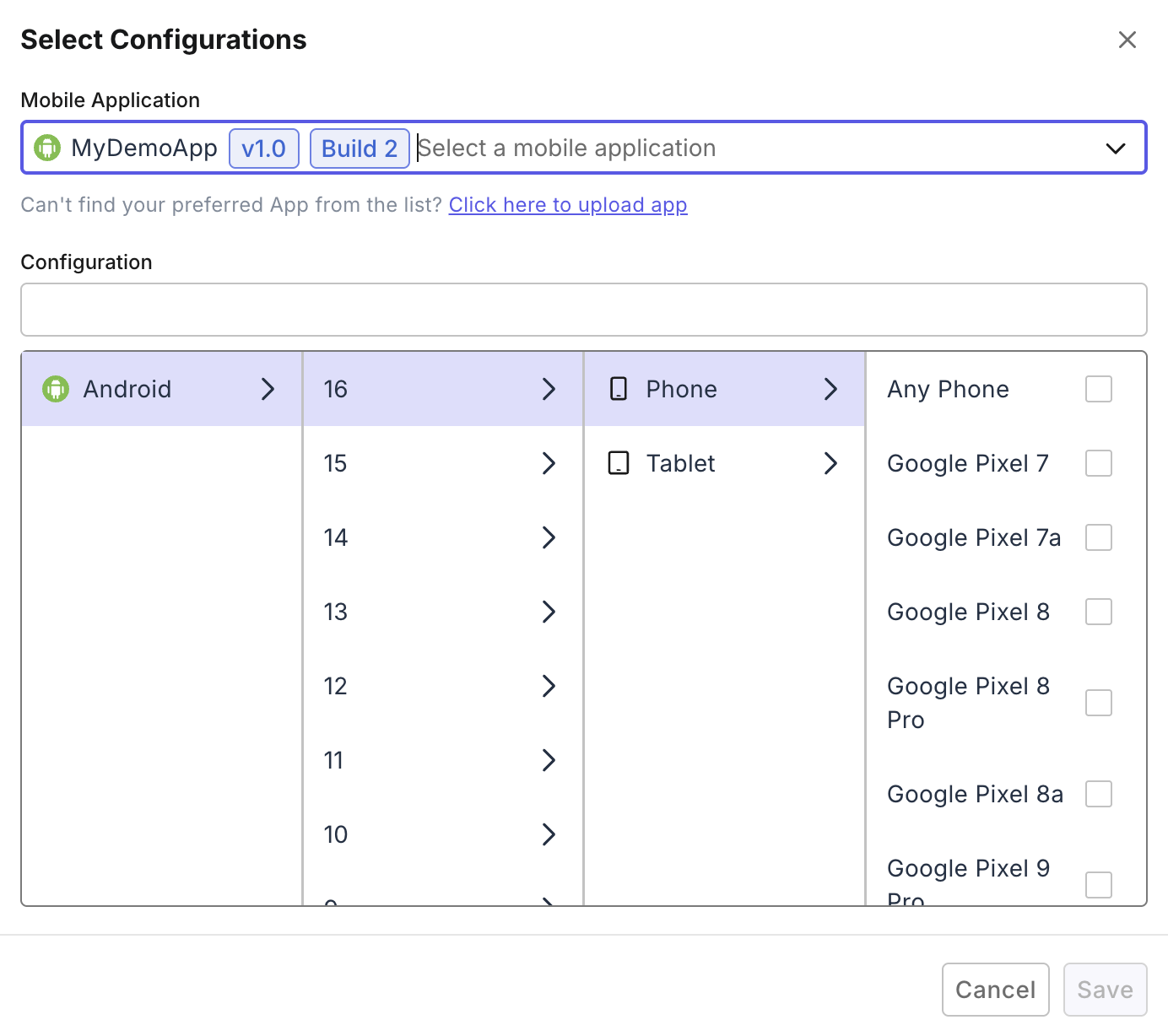Check the Google Pixel 7 checkbox

(1099, 463)
